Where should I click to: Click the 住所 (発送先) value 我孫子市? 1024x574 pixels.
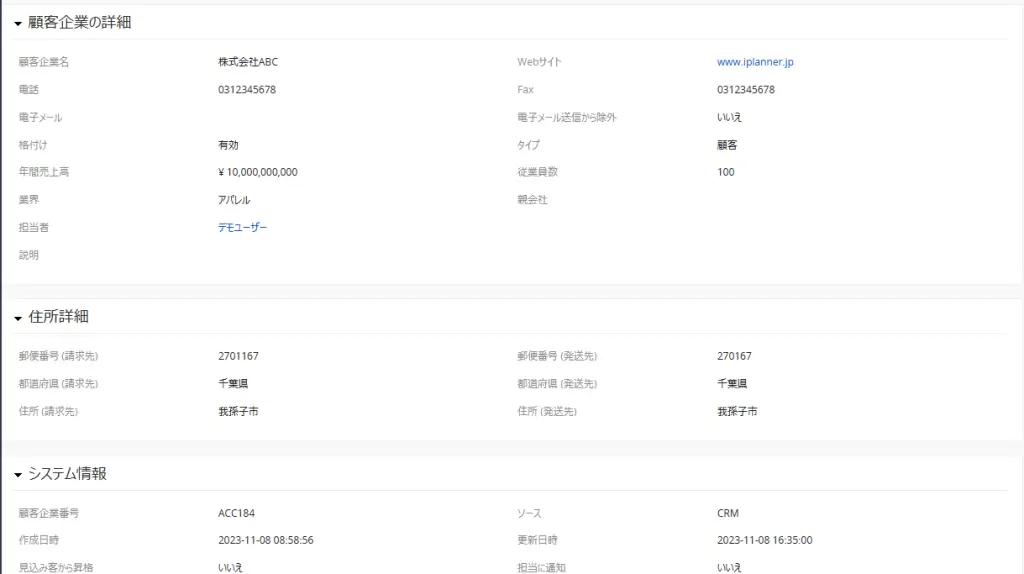coord(736,411)
